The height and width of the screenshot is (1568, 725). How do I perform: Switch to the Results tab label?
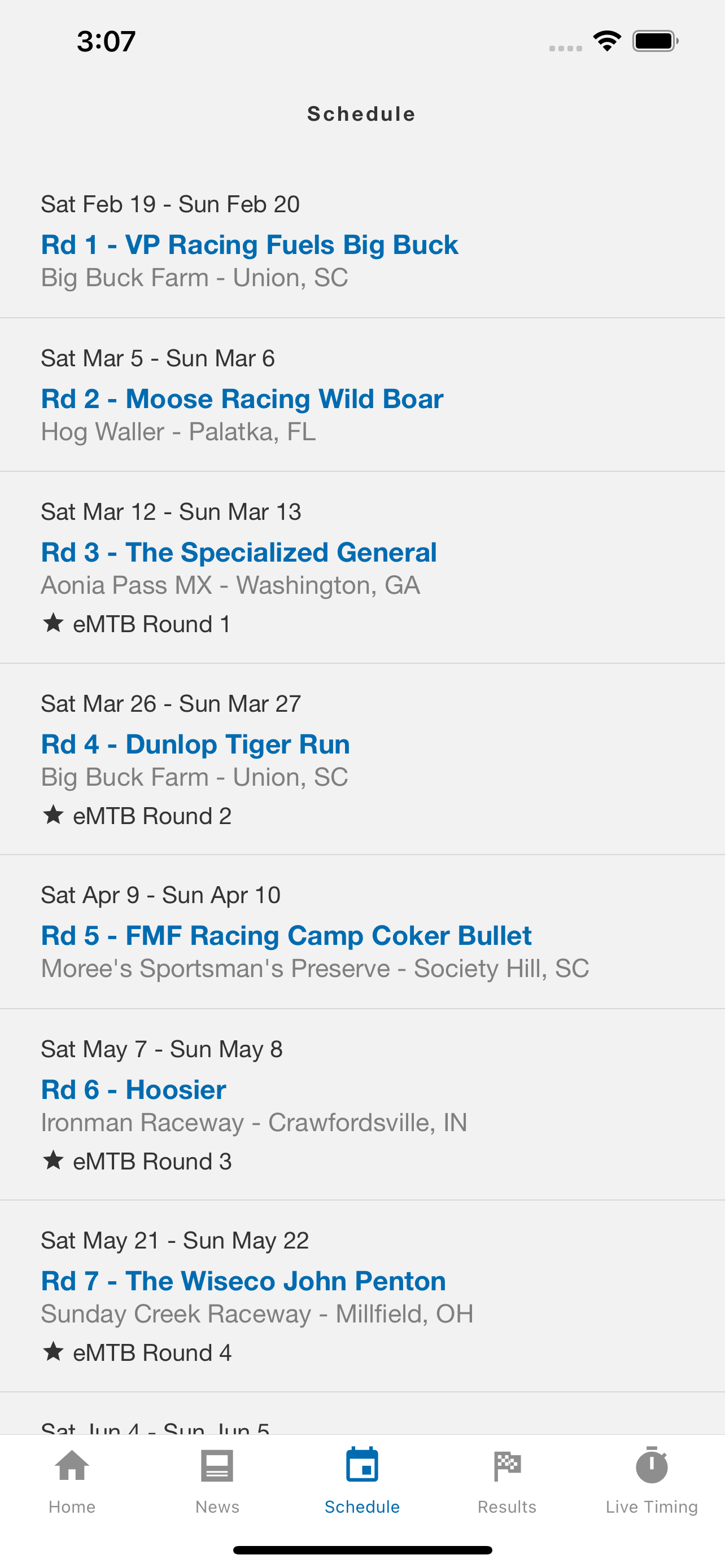pos(506,1506)
